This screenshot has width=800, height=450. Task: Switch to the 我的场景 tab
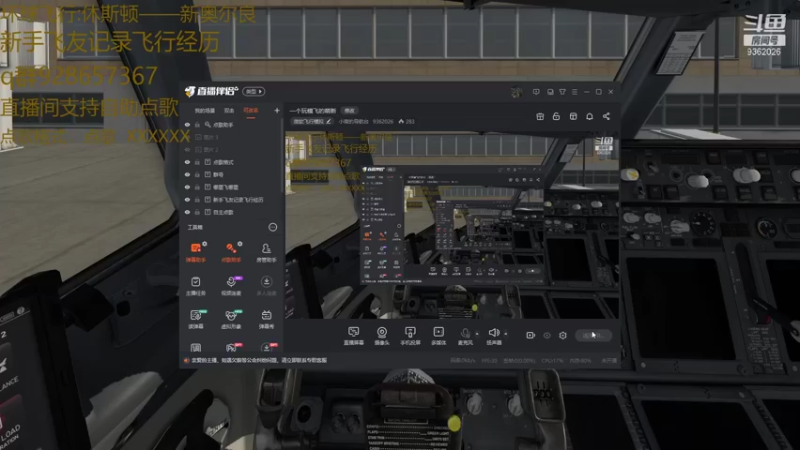pyautogui.click(x=205, y=110)
